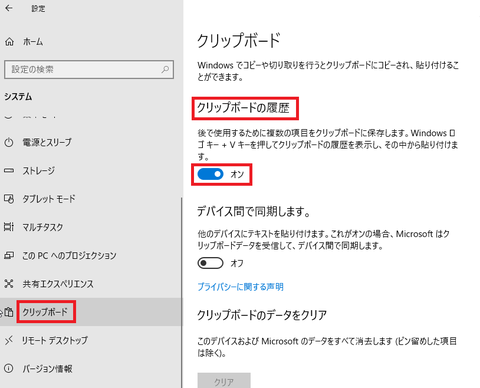Open マルチタスク settings
480x388 pixels.
click(x=43, y=227)
